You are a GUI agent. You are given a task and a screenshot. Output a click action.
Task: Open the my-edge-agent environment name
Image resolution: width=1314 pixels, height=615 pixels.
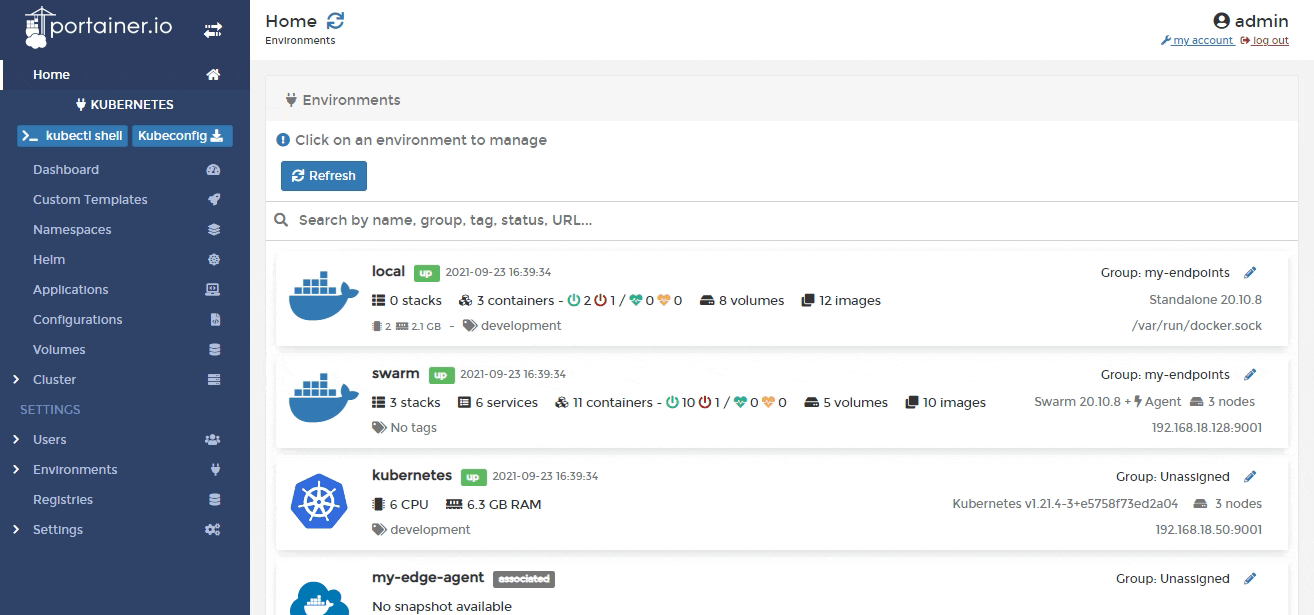pyautogui.click(x=428, y=578)
